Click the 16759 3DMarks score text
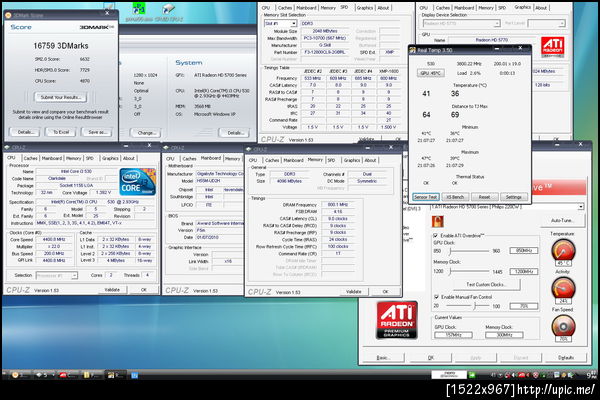The width and height of the screenshot is (600, 400). tap(61, 46)
